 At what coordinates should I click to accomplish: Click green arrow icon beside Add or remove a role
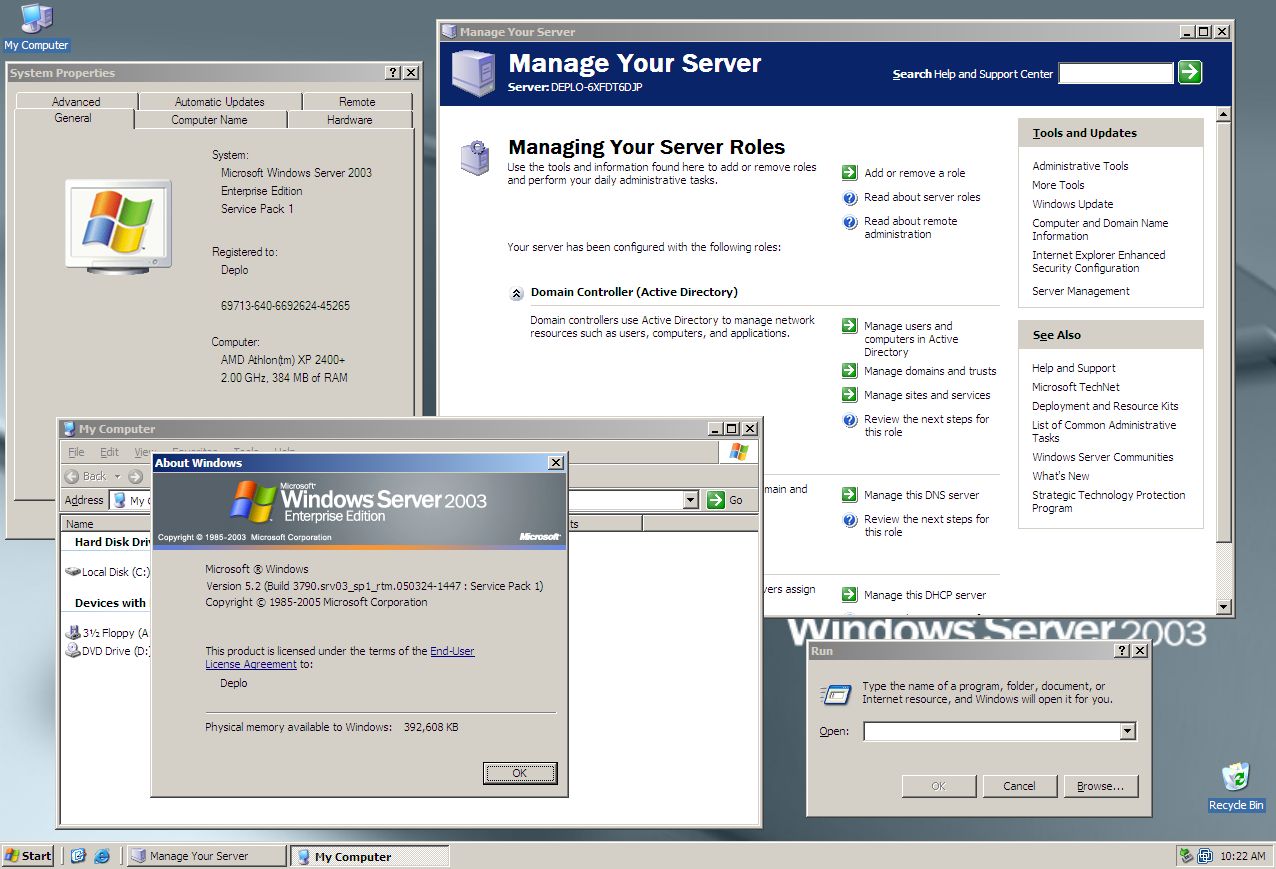pyautogui.click(x=849, y=173)
